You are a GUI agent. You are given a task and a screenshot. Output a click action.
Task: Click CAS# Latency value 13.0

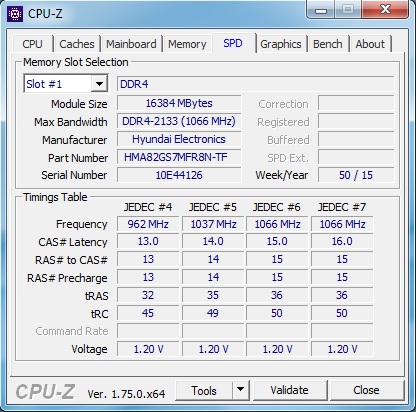click(x=148, y=241)
